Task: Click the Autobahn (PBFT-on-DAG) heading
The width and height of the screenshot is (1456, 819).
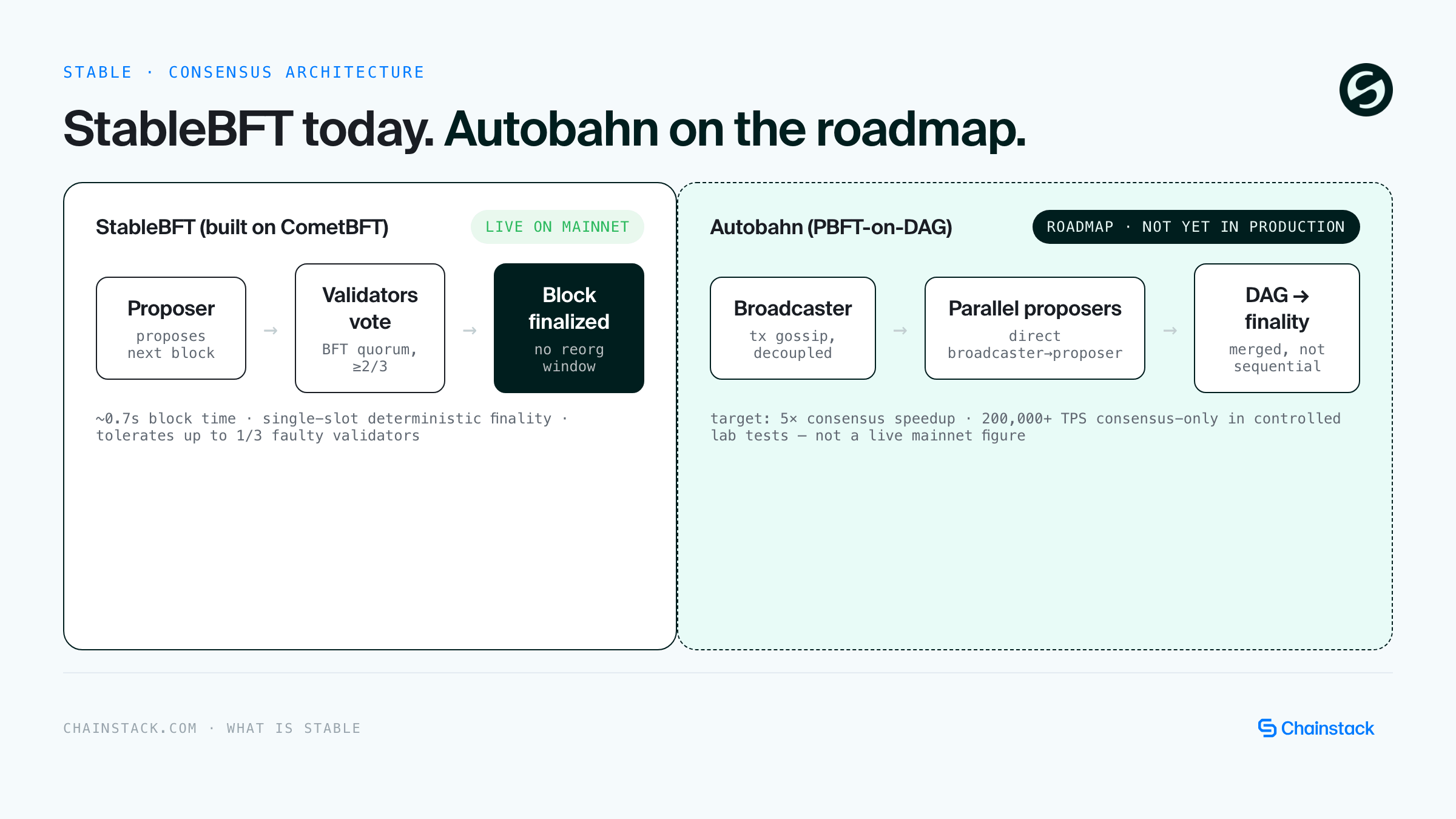Action: (x=831, y=227)
